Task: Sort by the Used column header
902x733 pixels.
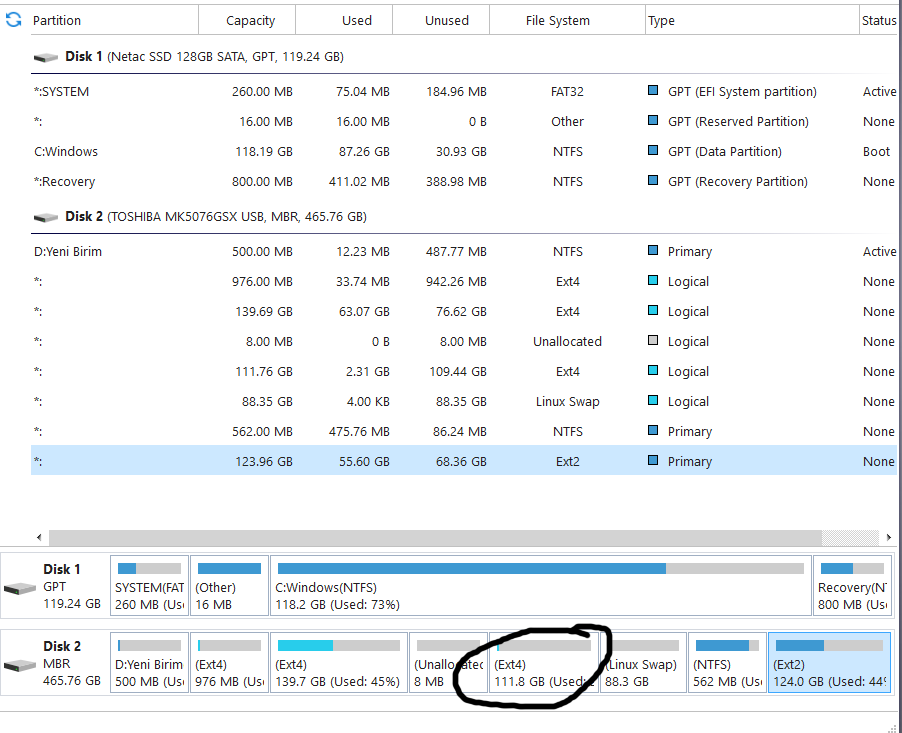Action: 344,20
